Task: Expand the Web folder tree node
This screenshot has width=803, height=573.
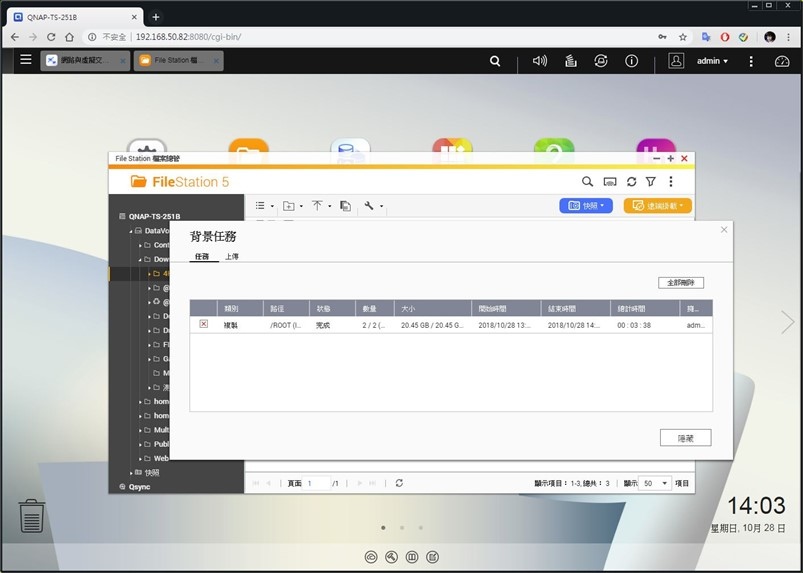Action: pos(140,459)
